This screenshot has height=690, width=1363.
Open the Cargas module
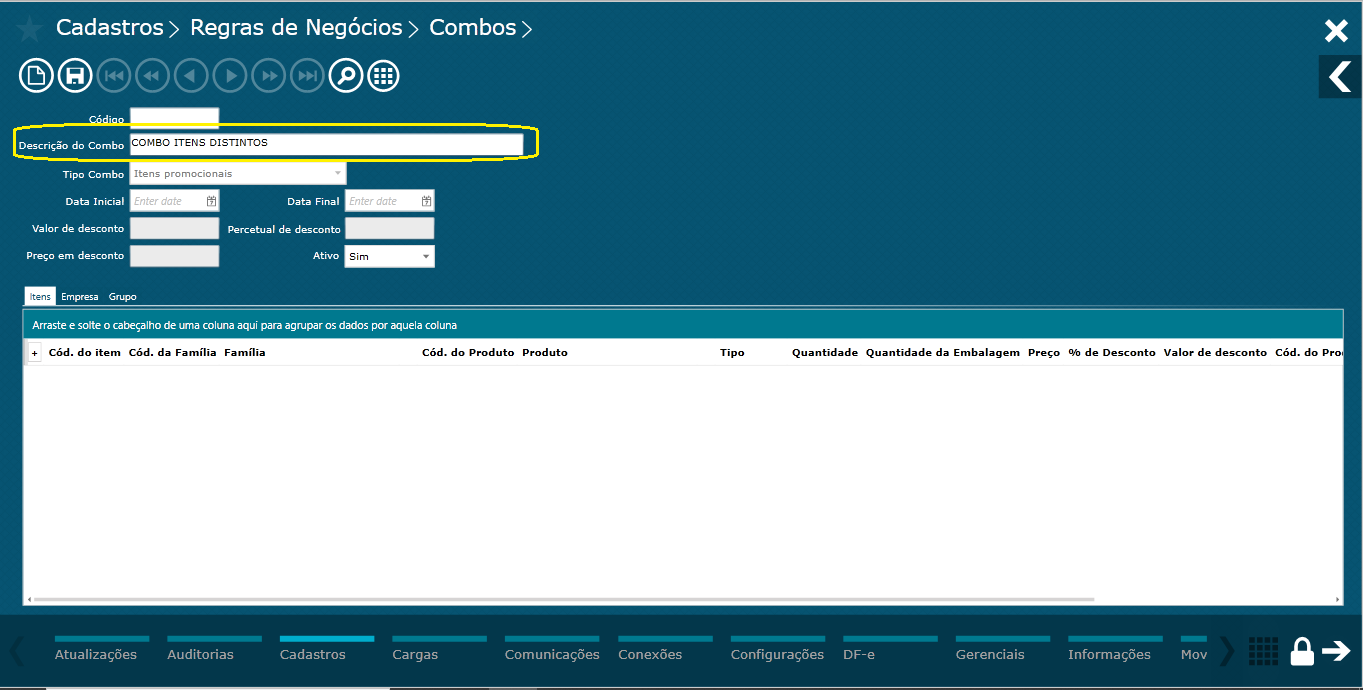pyautogui.click(x=415, y=654)
